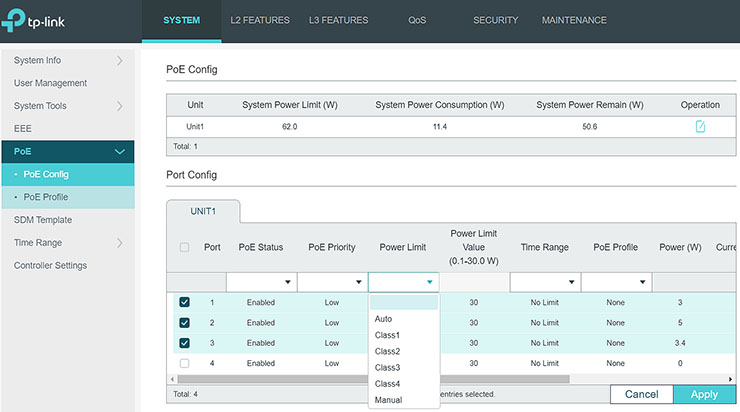Check the port 4 checkbox

[185, 363]
